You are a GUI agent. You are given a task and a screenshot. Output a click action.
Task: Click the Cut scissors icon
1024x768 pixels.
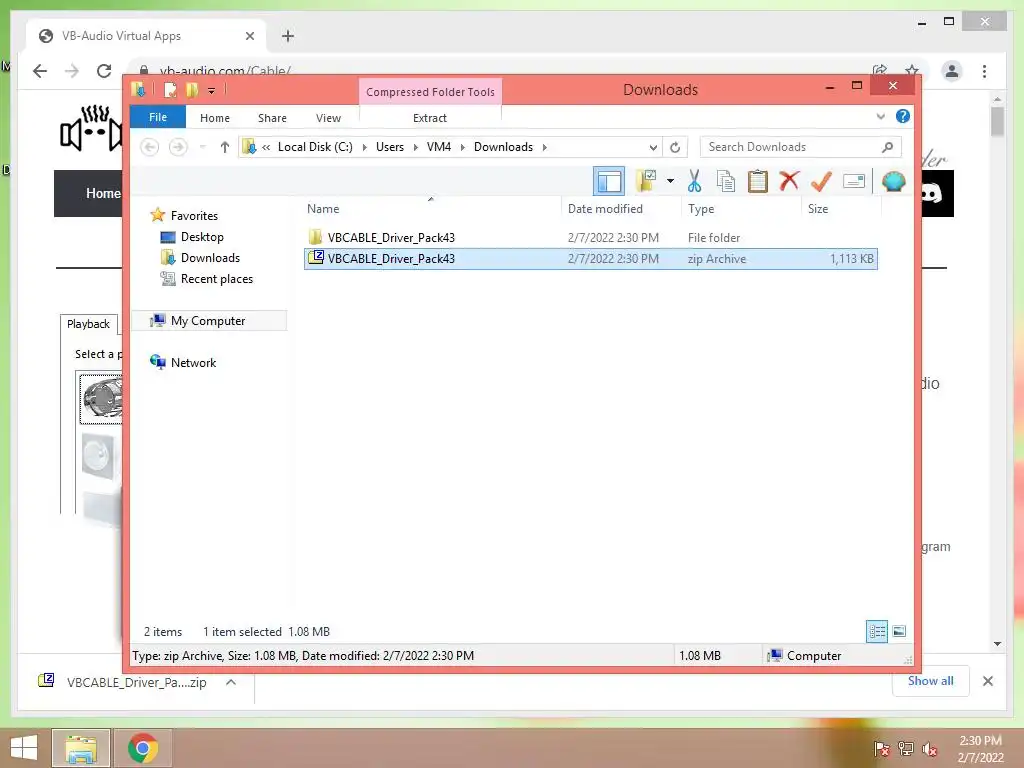[x=694, y=181]
